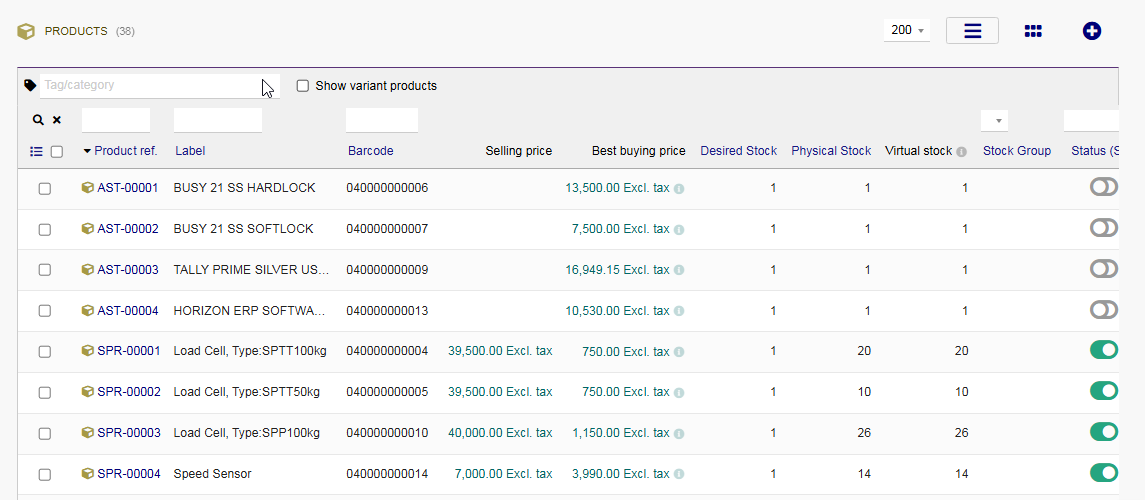Toggle status switch for SPR-00001
The image size is (1145, 500).
1103,351
